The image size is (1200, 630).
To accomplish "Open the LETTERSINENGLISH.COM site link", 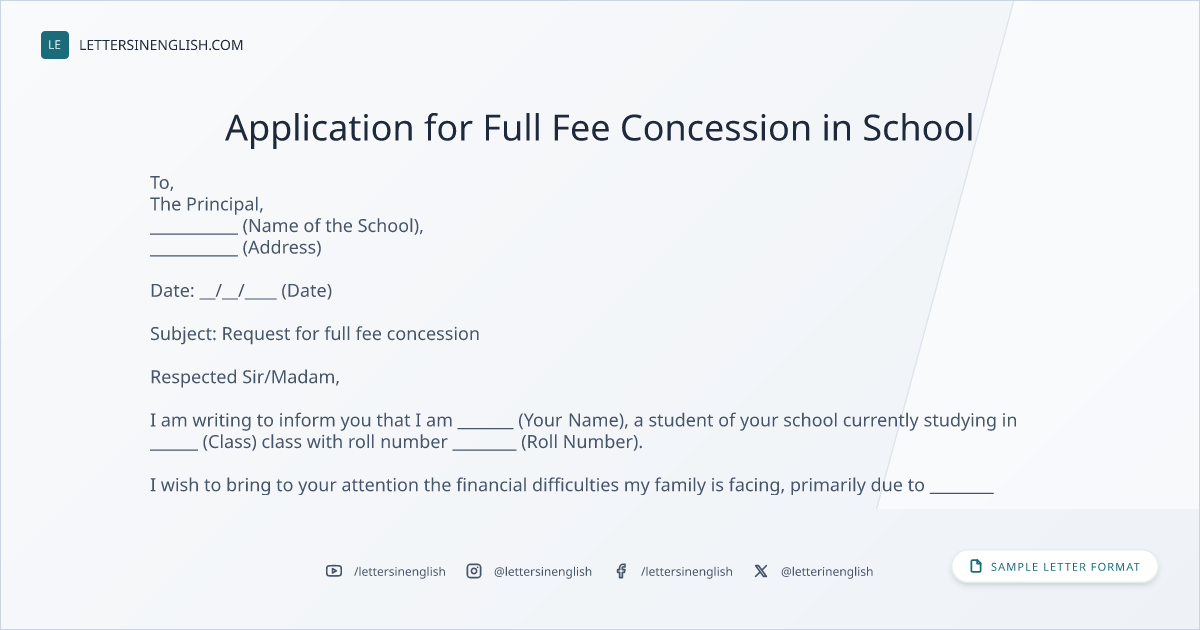I will point(161,45).
